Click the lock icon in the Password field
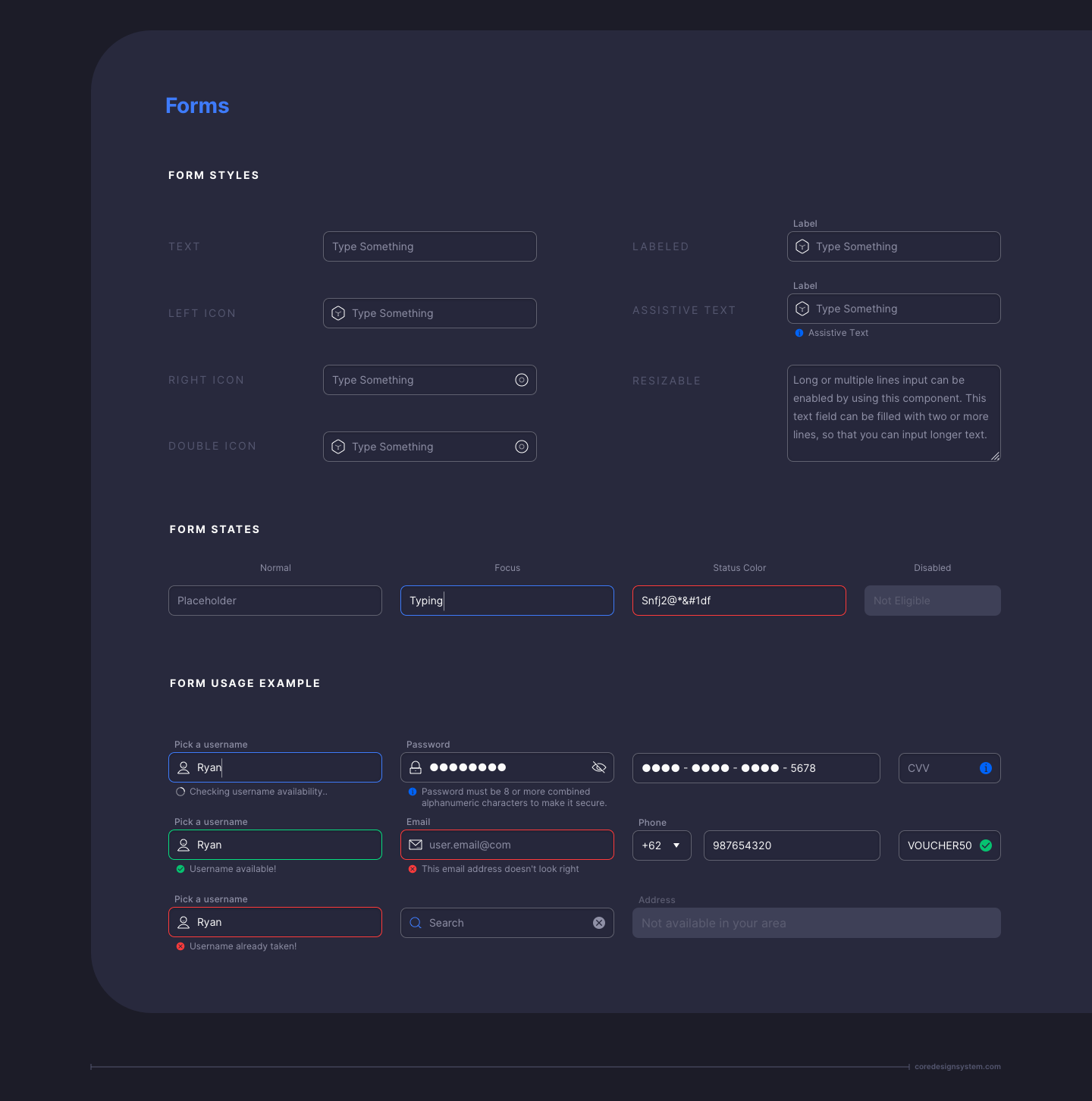1092x1101 pixels. [x=416, y=767]
